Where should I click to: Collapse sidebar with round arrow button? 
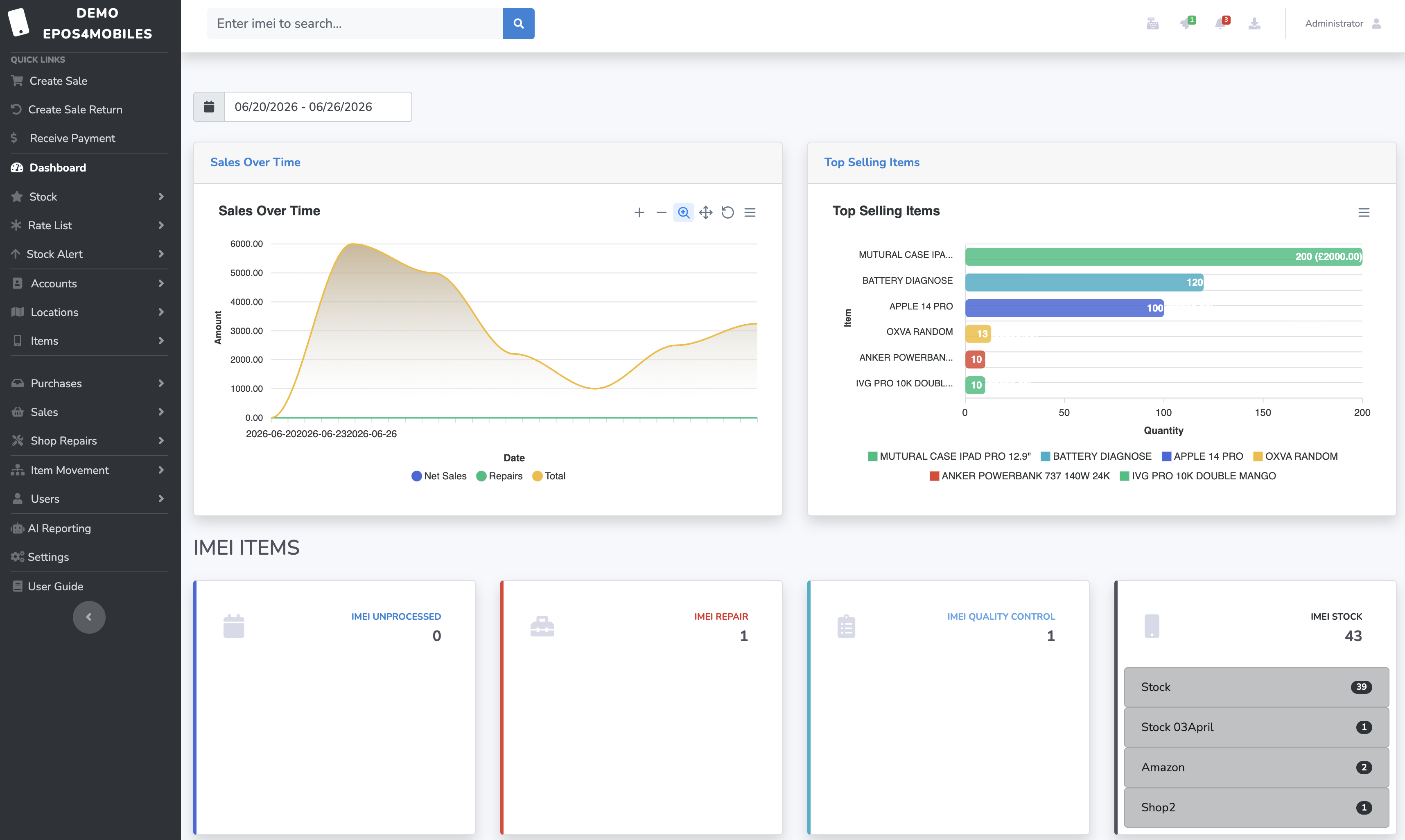coord(89,617)
